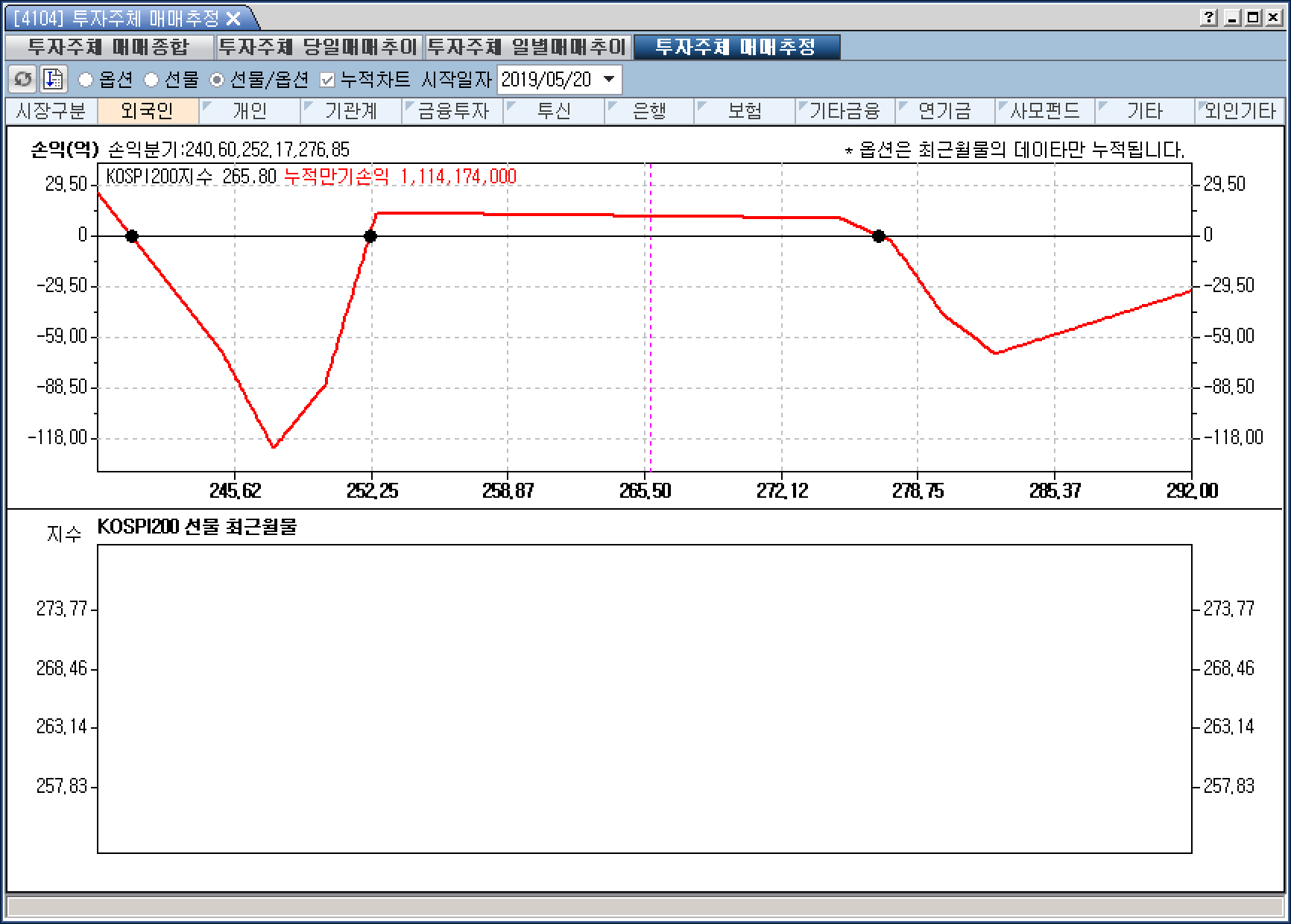Select the 개인 investor column
This screenshot has height=924, width=1291.
coord(250,111)
